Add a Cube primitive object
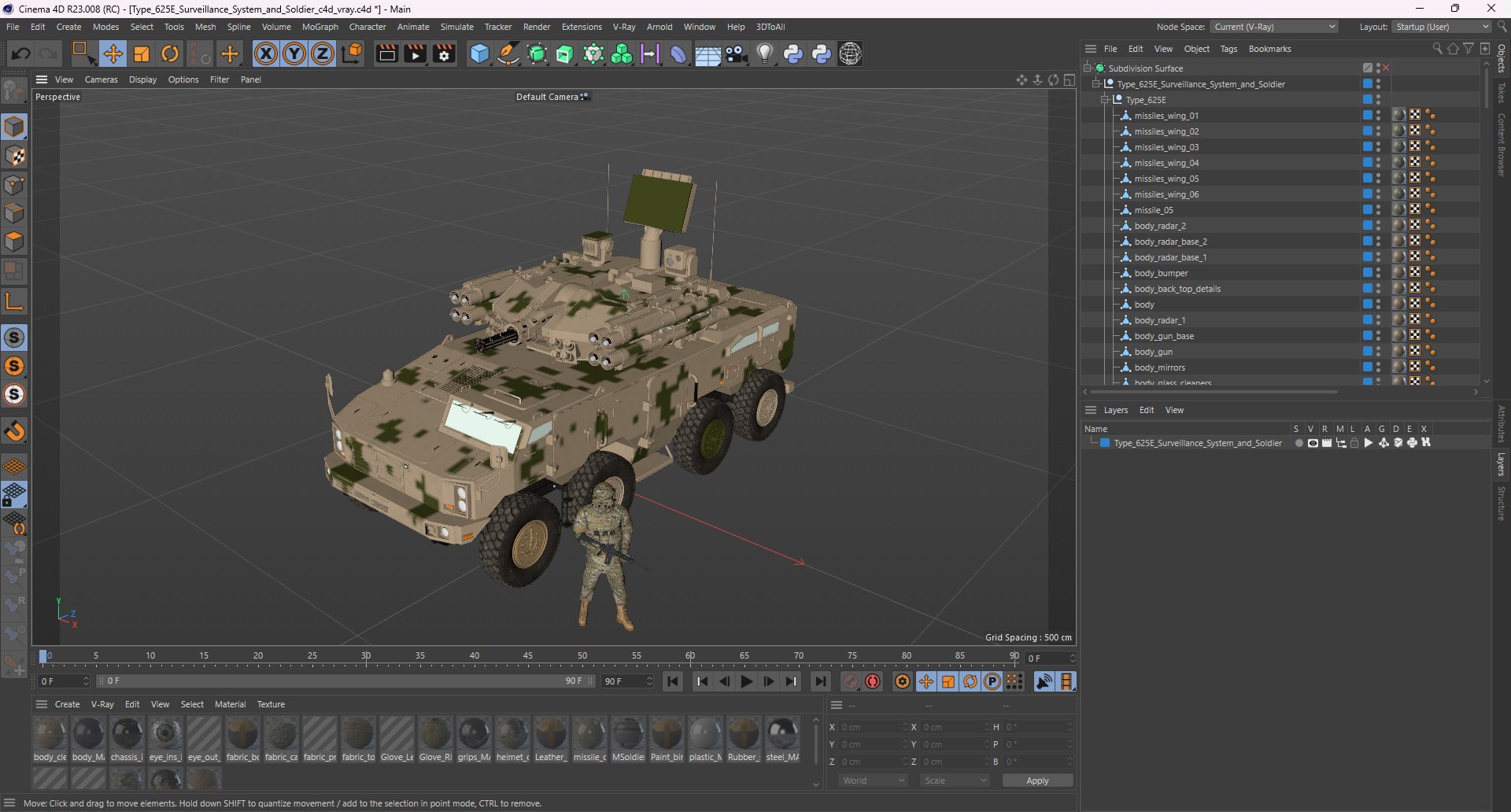 coord(479,54)
